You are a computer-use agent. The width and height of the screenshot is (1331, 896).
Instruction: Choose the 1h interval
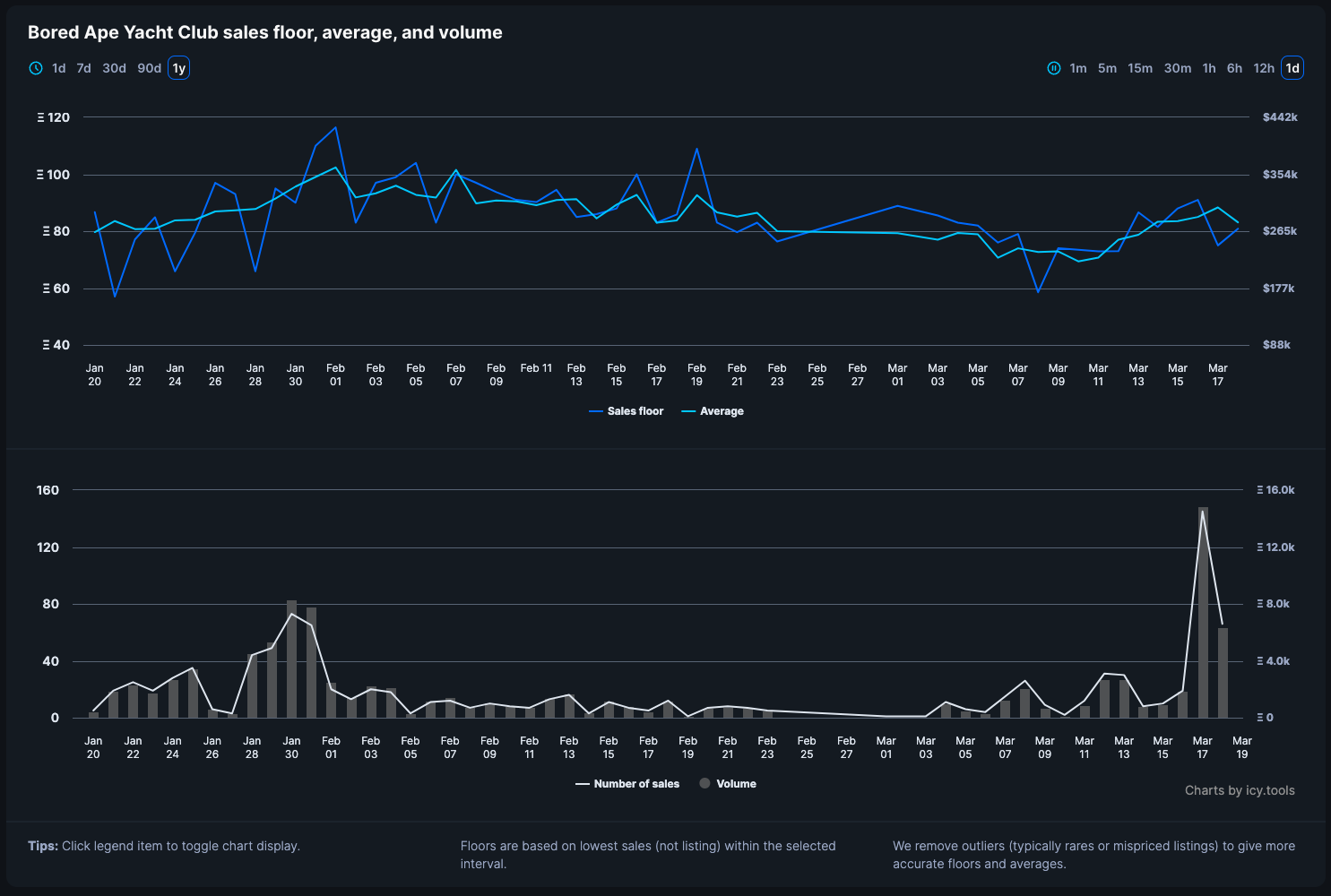tap(1209, 68)
